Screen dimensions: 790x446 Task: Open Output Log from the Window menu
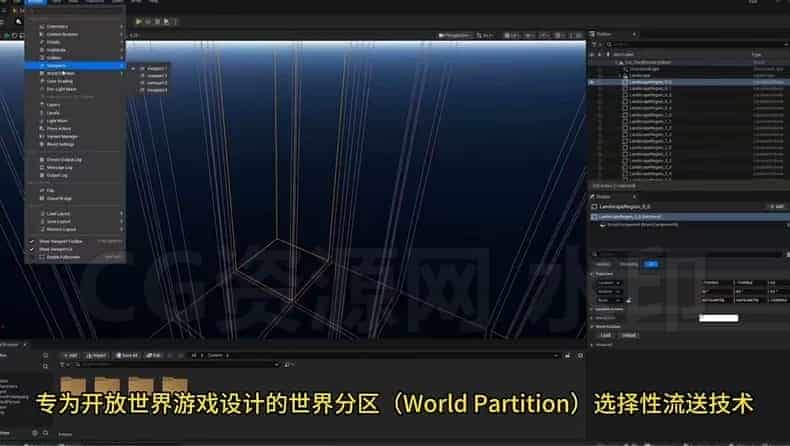(75, 175)
